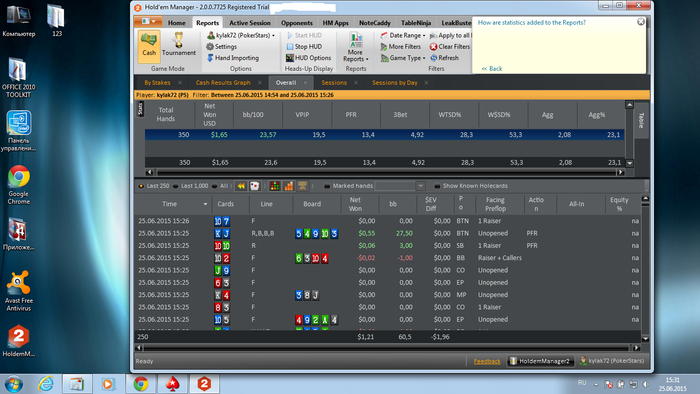Click the colored grid range icon
This screenshot has width=700, height=394.
tap(275, 186)
